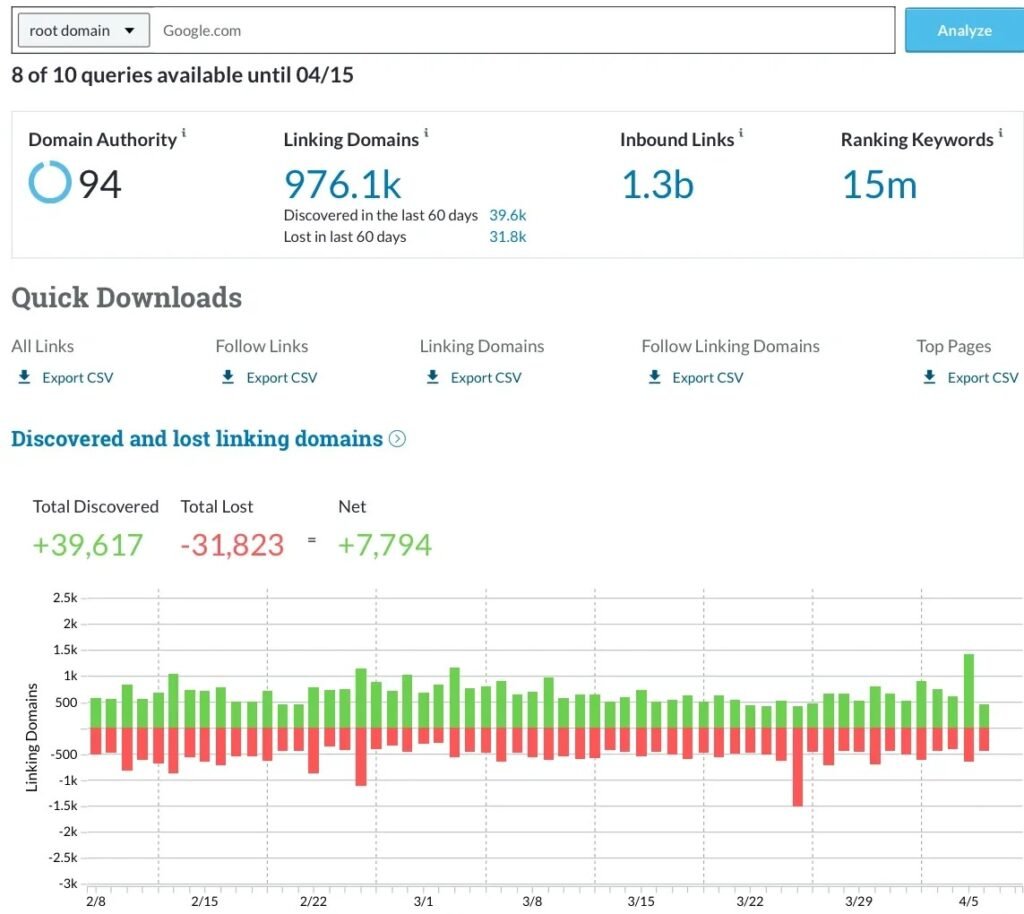Export CSV for Linking Domains

pyautogui.click(x=485, y=378)
